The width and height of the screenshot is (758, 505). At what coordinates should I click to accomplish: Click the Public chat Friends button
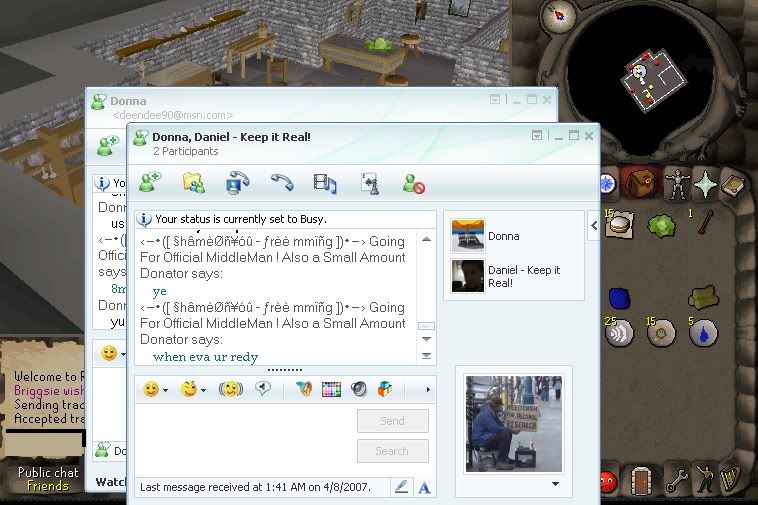click(x=47, y=479)
